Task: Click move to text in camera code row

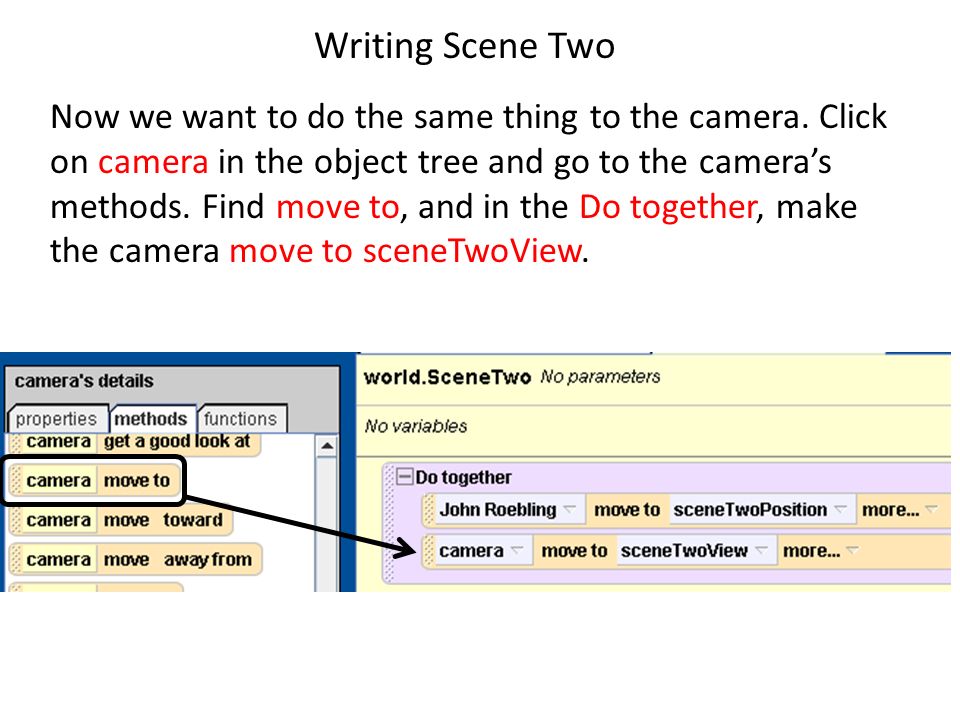Action: click(x=574, y=550)
